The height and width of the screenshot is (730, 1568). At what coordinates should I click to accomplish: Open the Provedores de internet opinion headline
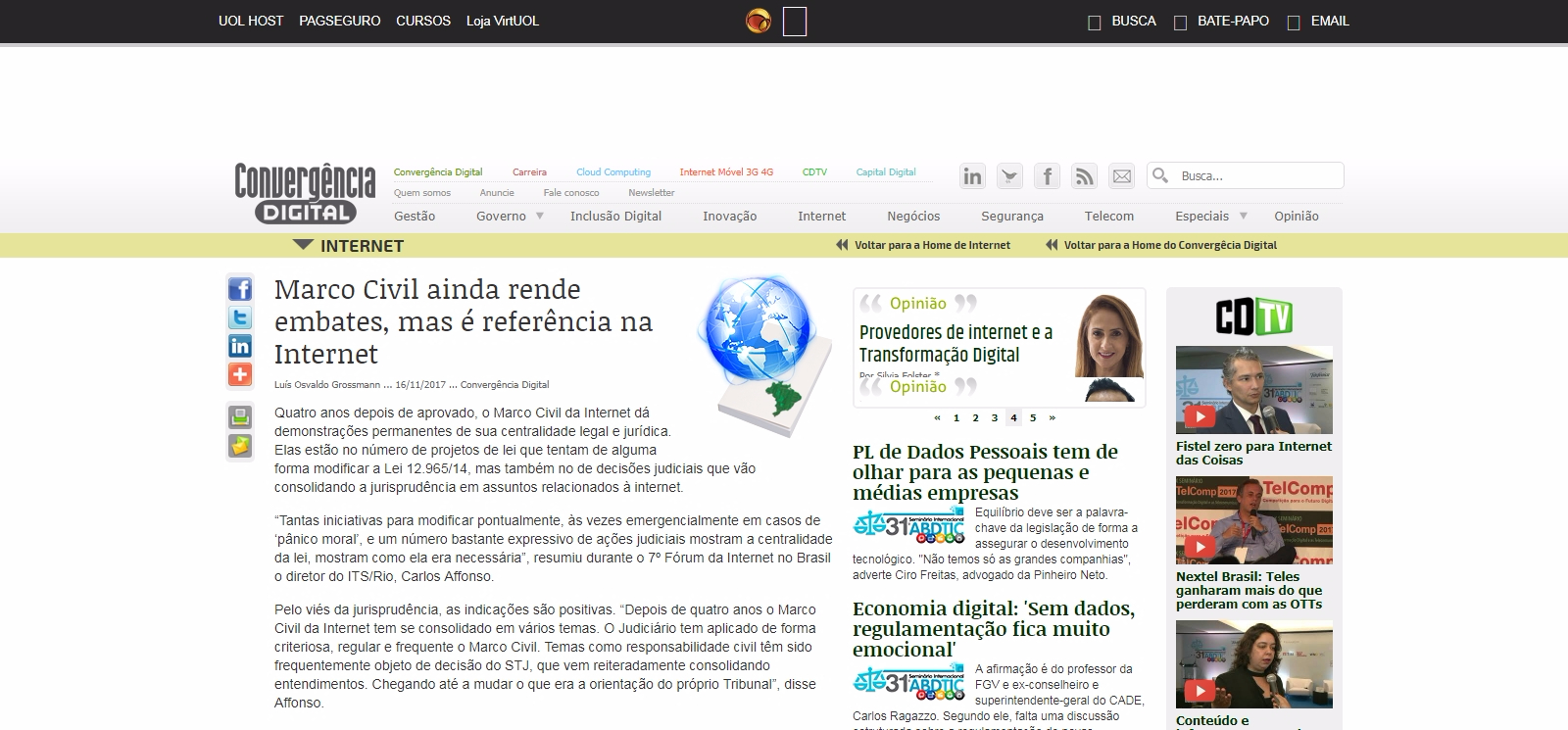point(955,344)
